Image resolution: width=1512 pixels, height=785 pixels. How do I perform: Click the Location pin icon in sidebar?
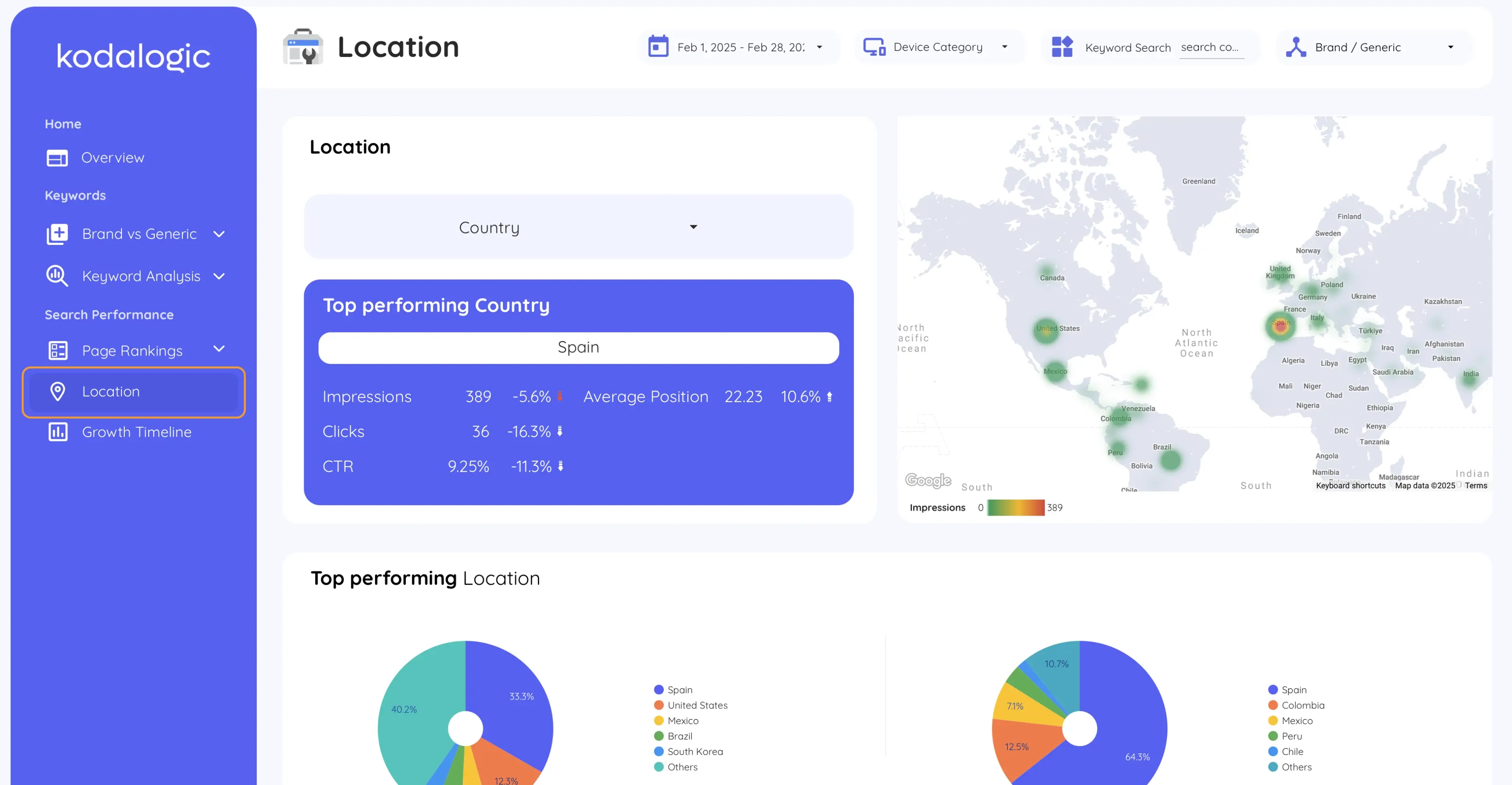click(x=57, y=391)
